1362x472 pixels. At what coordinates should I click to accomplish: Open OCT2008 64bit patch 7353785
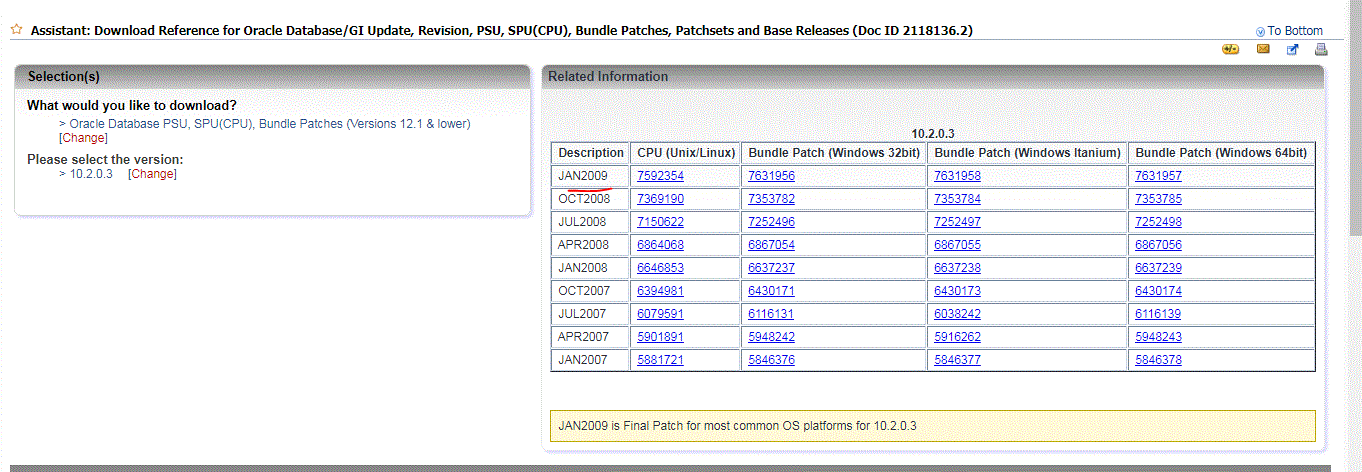click(1158, 199)
